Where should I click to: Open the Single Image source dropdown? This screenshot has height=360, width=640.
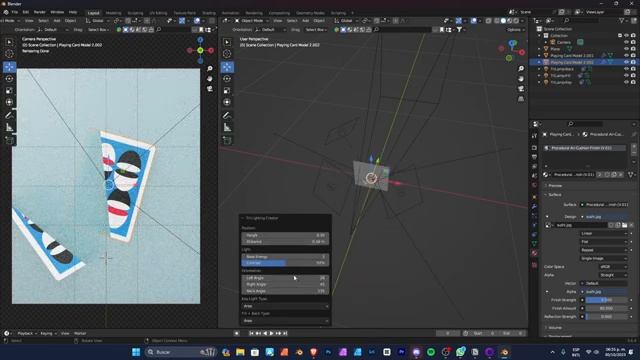(x=603, y=259)
